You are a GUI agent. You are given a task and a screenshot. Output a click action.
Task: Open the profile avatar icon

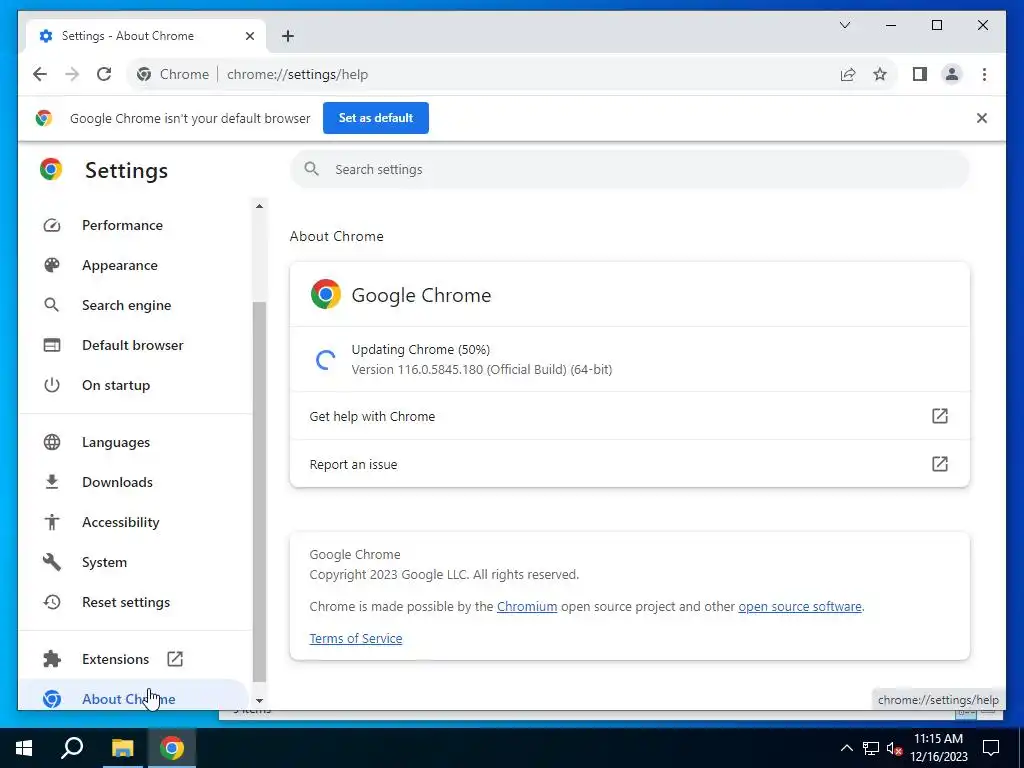pyautogui.click(x=952, y=74)
